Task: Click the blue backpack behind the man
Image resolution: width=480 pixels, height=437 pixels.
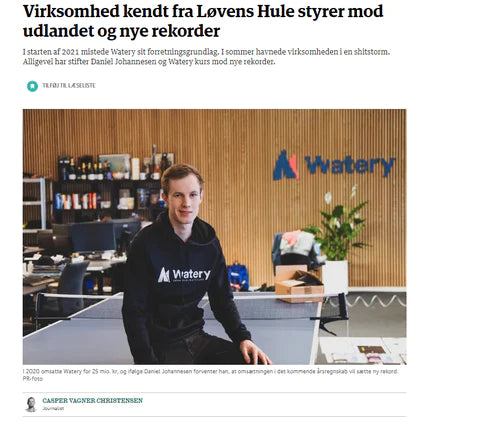Action: click(238, 276)
